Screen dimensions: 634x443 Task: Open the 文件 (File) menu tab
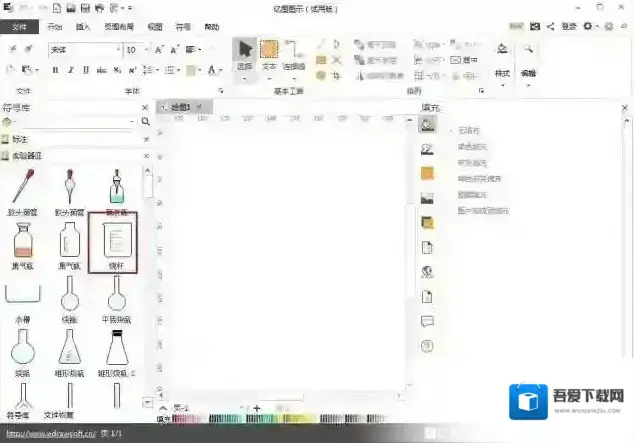19,27
